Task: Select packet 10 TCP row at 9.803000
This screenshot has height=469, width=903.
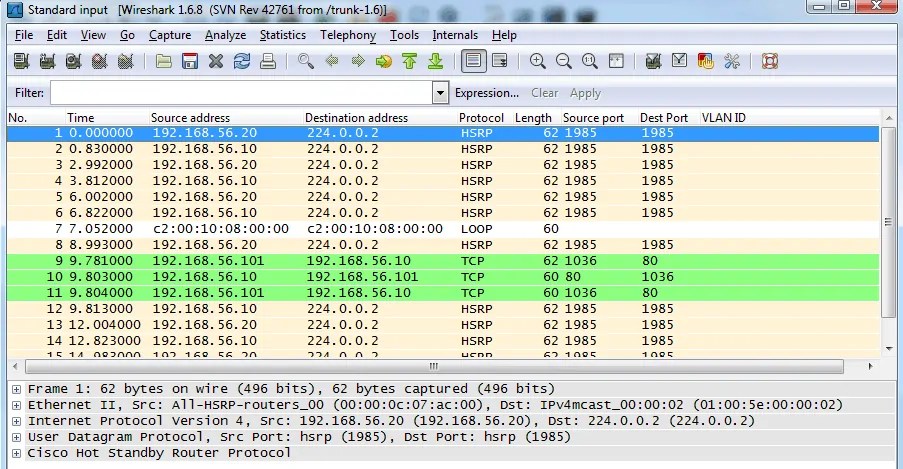Action: (443, 277)
